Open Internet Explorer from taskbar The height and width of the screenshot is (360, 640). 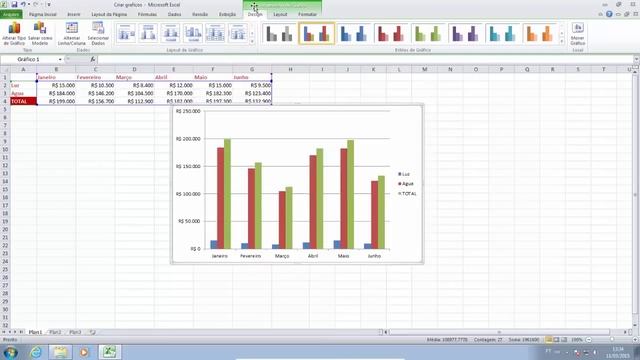coord(36,352)
